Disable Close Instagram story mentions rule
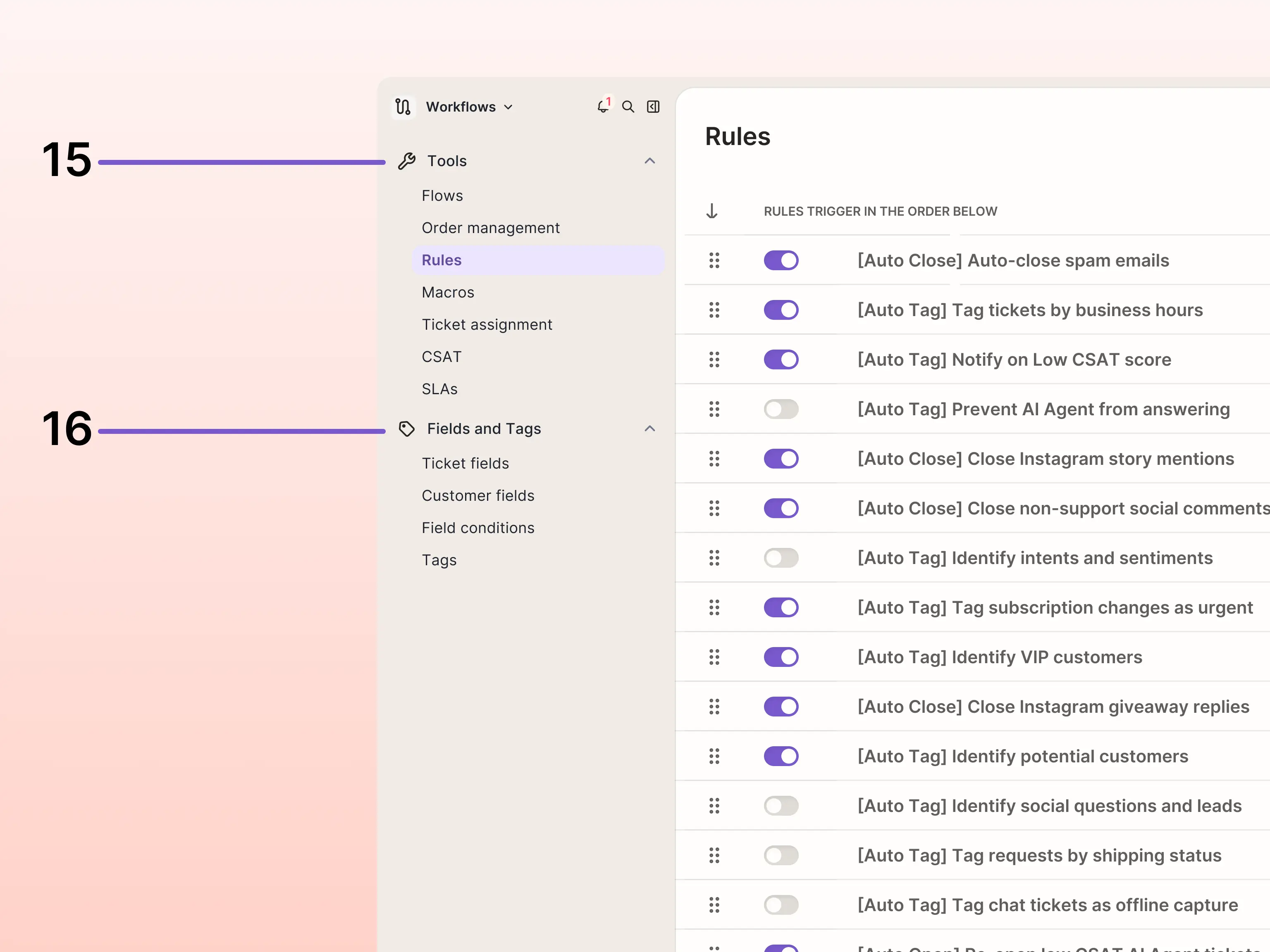1270x952 pixels. [x=781, y=459]
